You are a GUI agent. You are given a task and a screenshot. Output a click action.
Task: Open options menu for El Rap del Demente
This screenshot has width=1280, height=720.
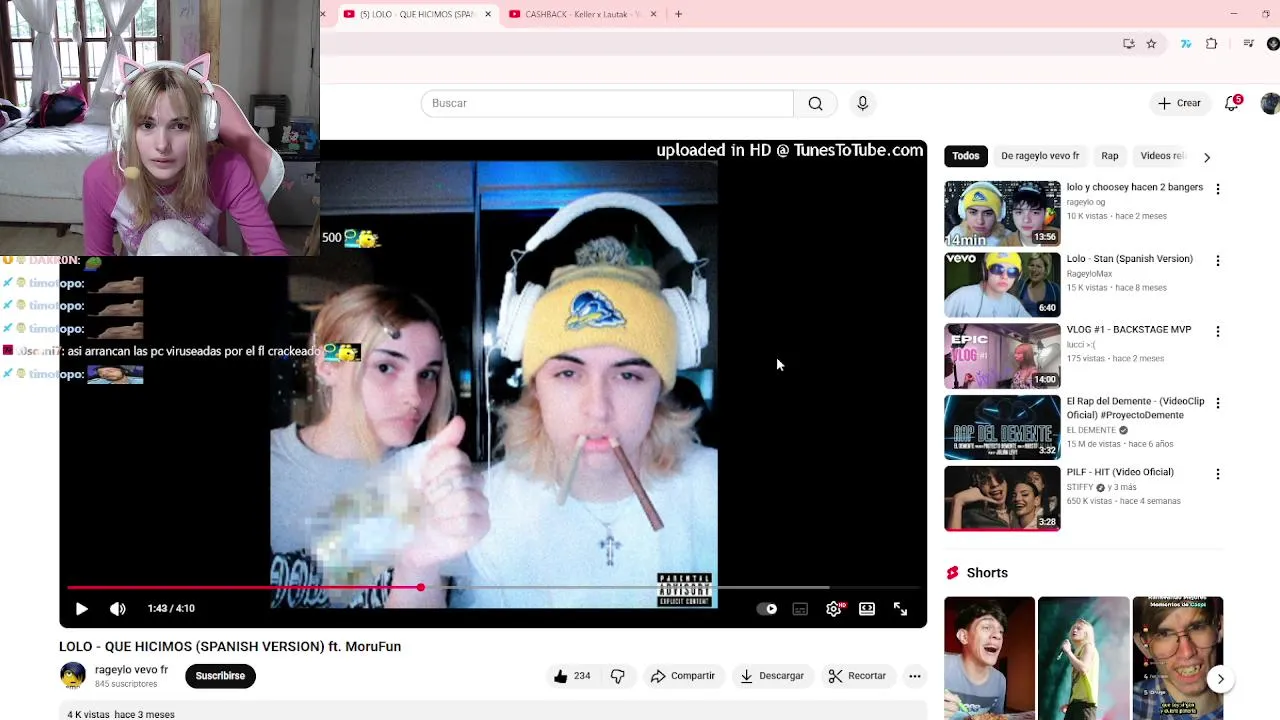click(1217, 403)
